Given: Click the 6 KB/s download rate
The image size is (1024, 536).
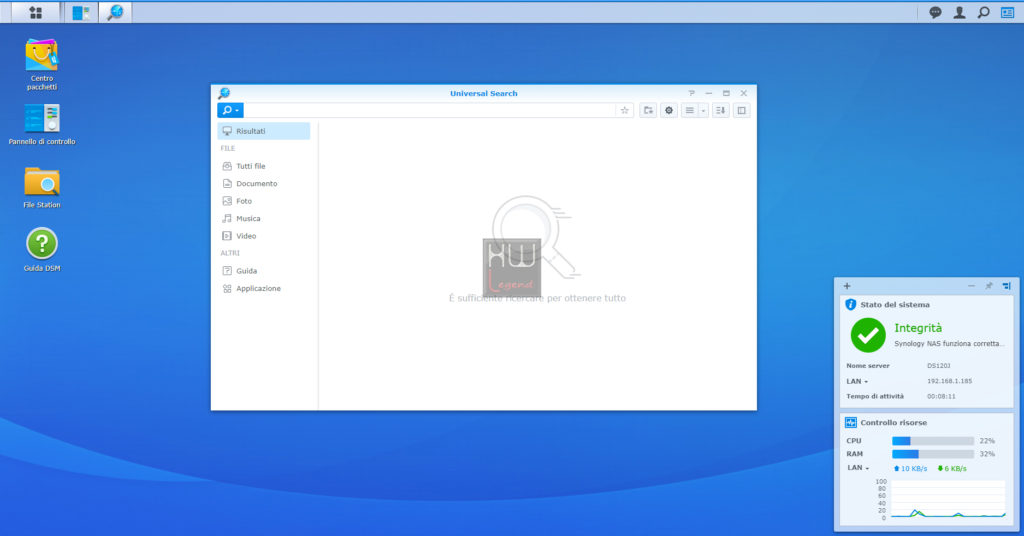Looking at the screenshot, I should (x=952, y=468).
